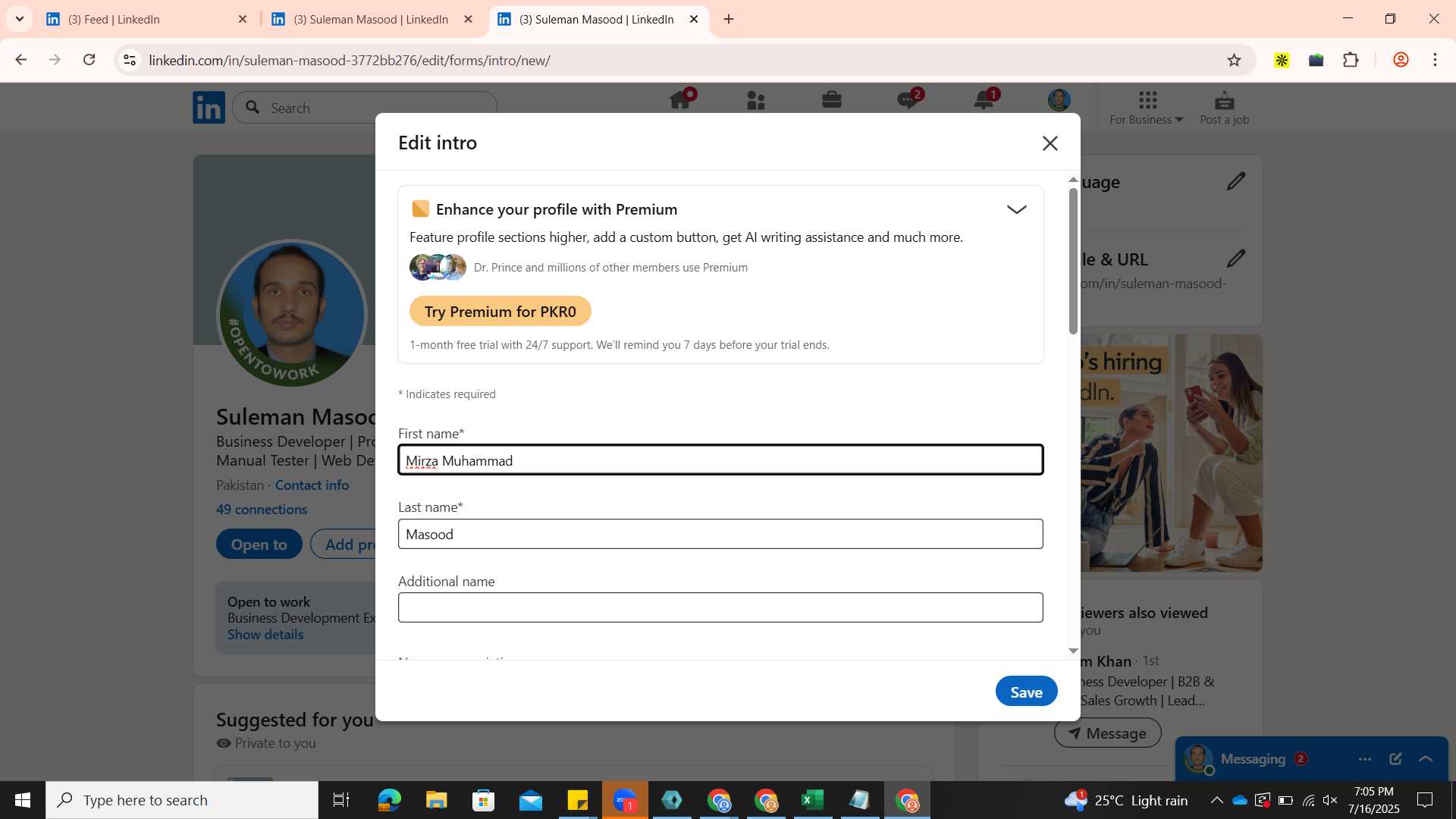The width and height of the screenshot is (1456, 819).
Task: Click the address bar URL
Action: (x=350, y=61)
